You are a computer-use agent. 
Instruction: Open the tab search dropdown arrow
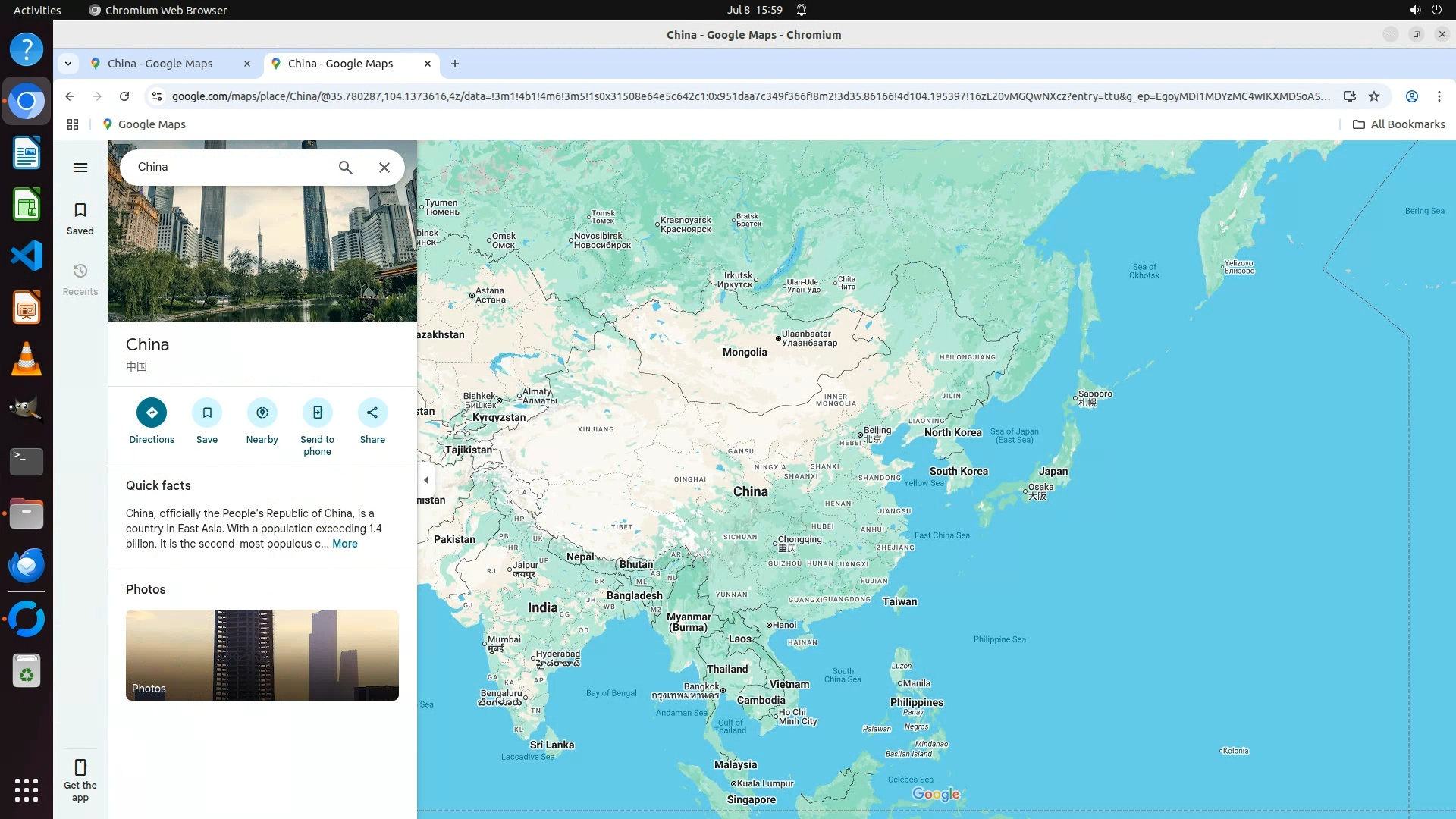pyautogui.click(x=68, y=64)
